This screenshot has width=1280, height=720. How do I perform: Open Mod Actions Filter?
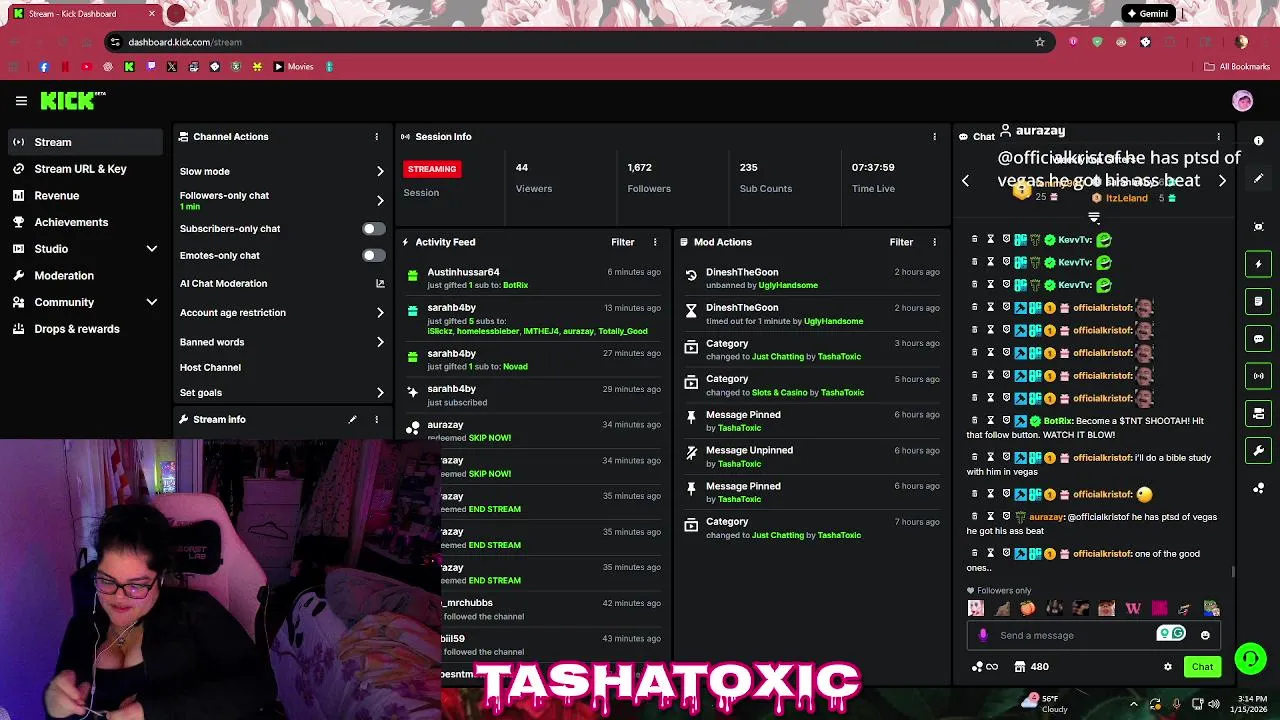click(x=901, y=242)
